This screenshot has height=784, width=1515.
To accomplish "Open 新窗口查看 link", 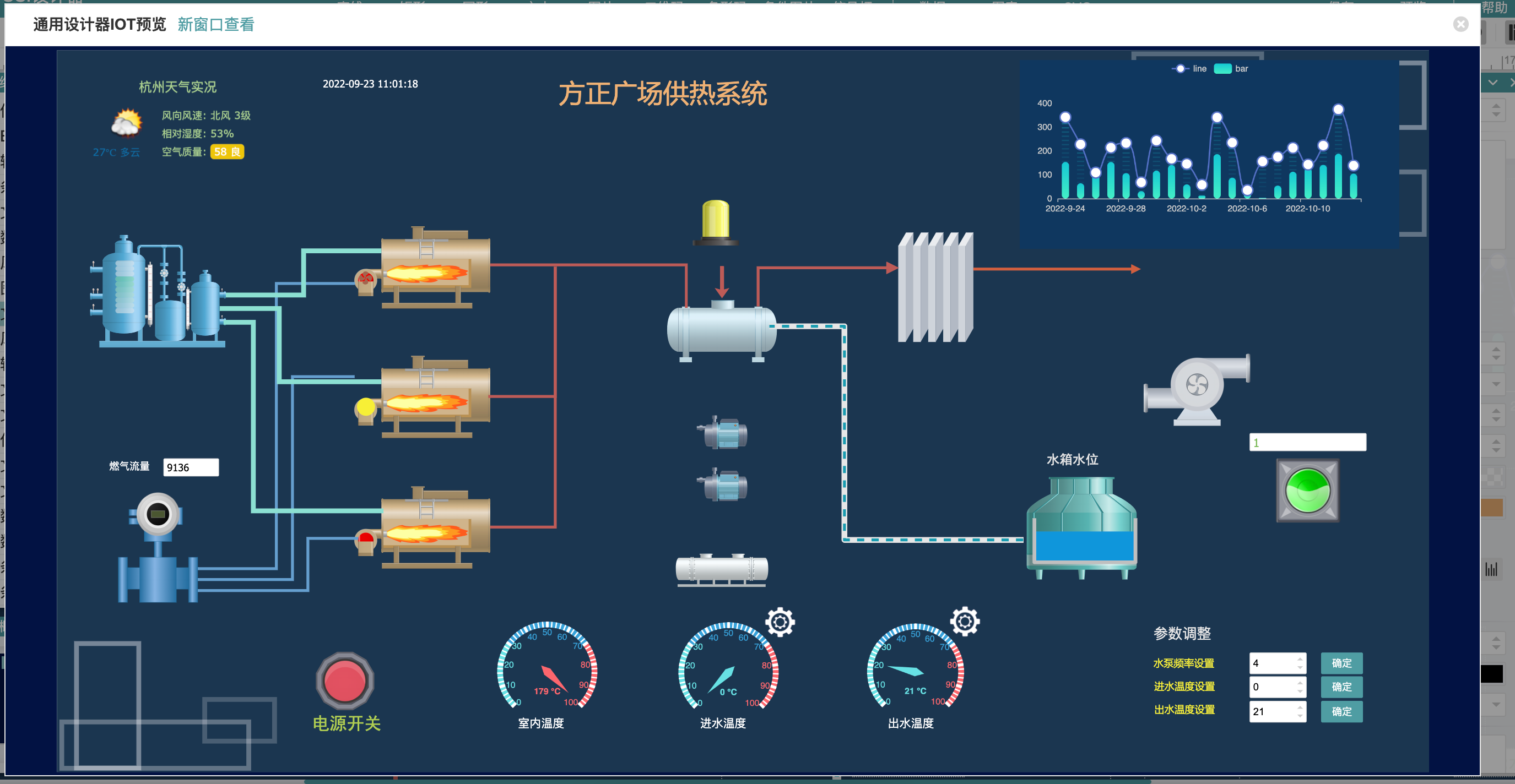I will click(x=216, y=25).
